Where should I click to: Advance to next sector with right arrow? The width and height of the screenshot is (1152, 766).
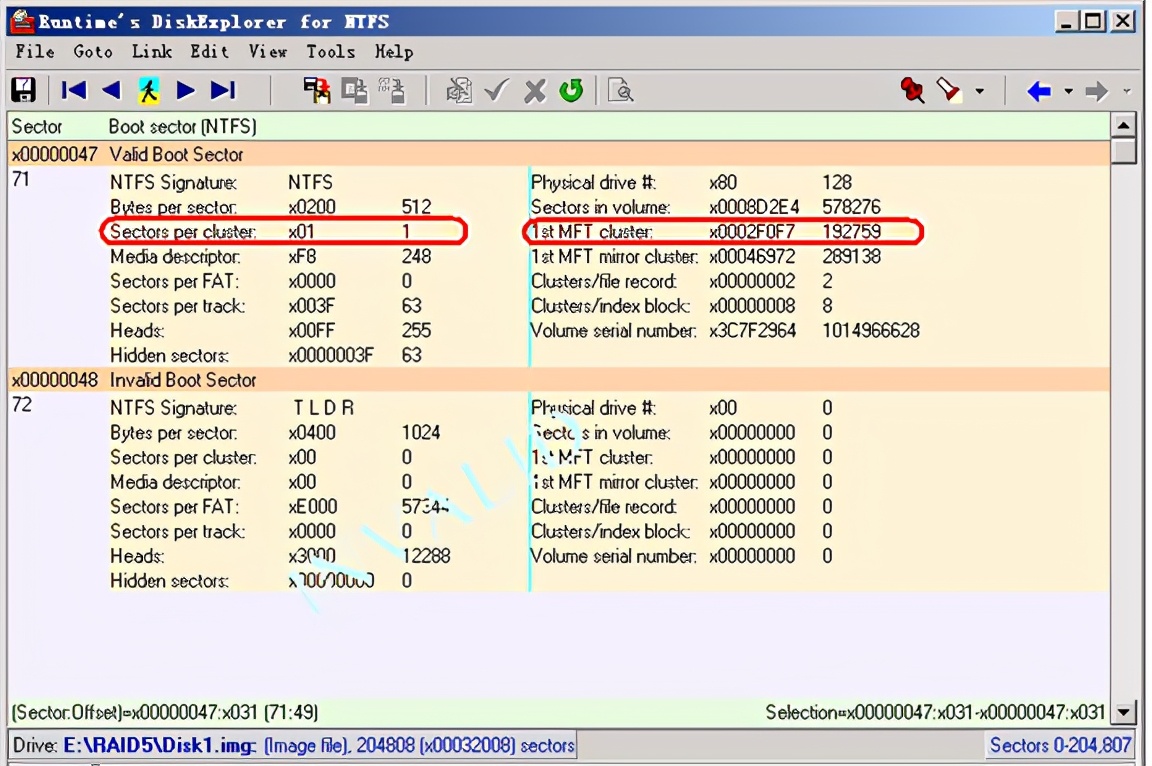(186, 91)
